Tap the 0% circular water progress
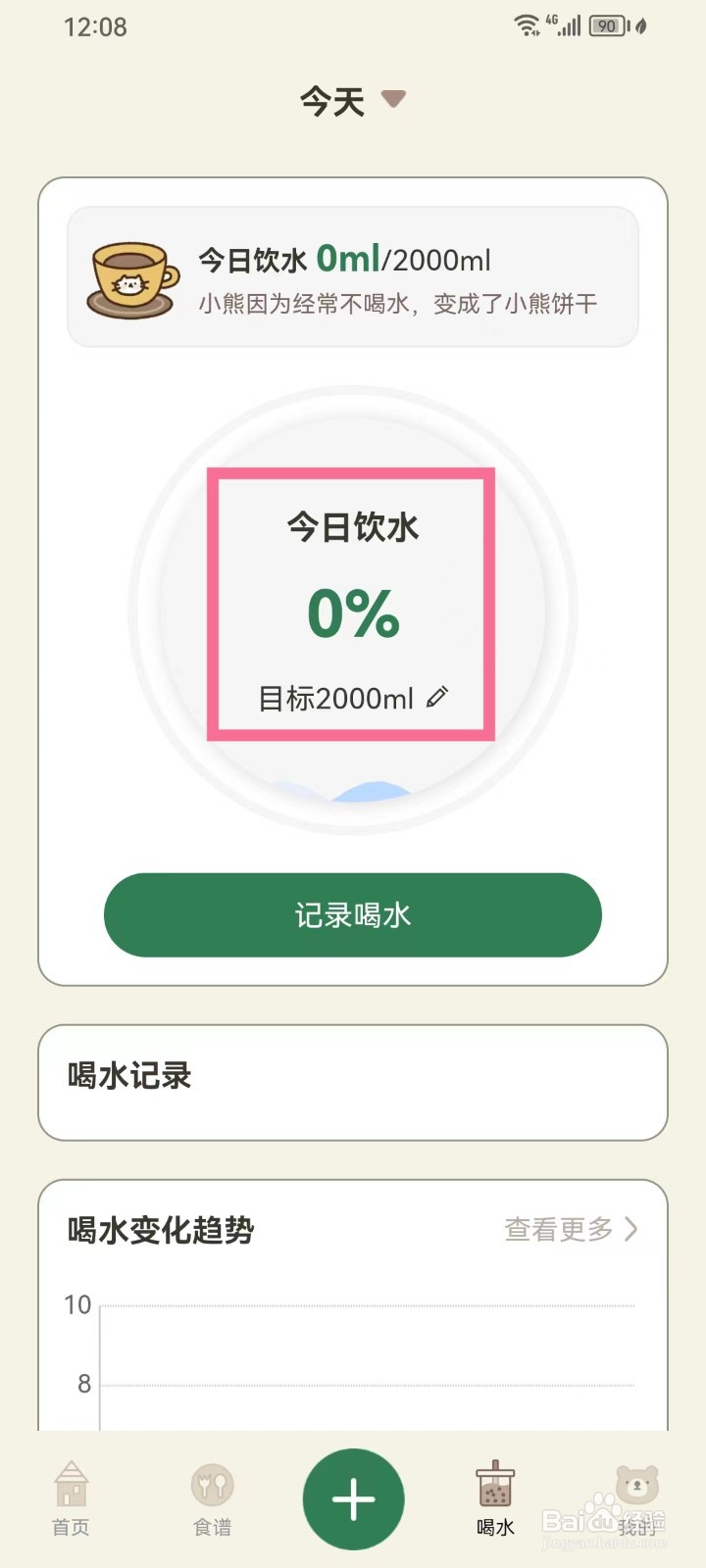 click(x=353, y=612)
